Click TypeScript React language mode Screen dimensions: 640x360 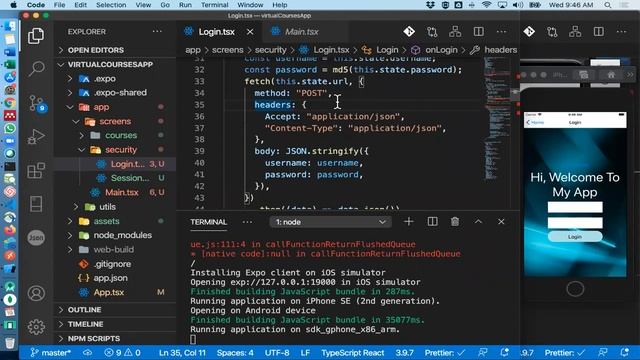click(x=352, y=353)
